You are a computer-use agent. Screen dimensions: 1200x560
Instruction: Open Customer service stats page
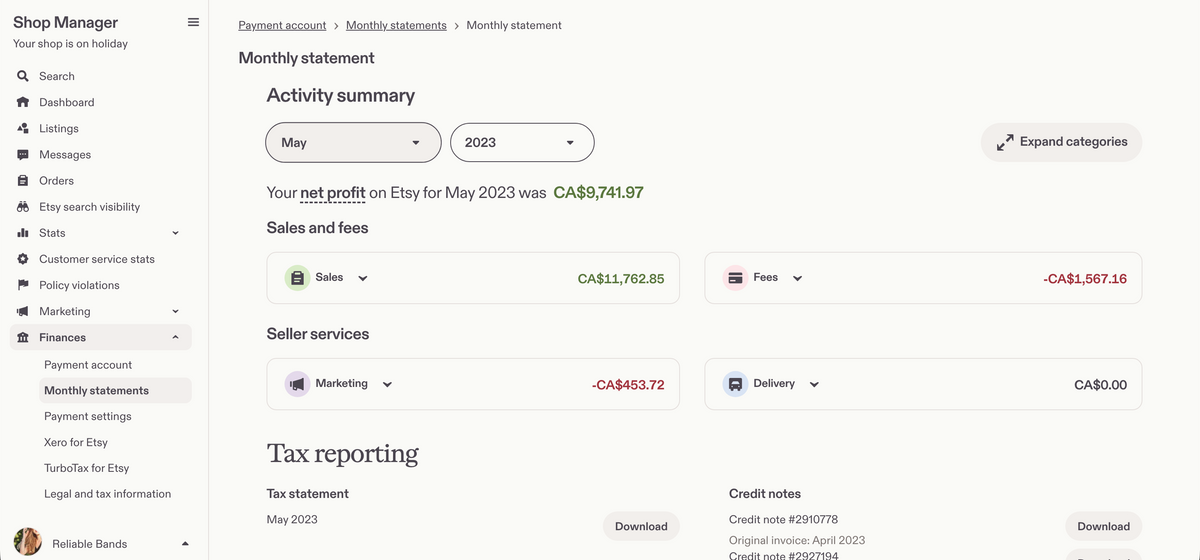97,259
